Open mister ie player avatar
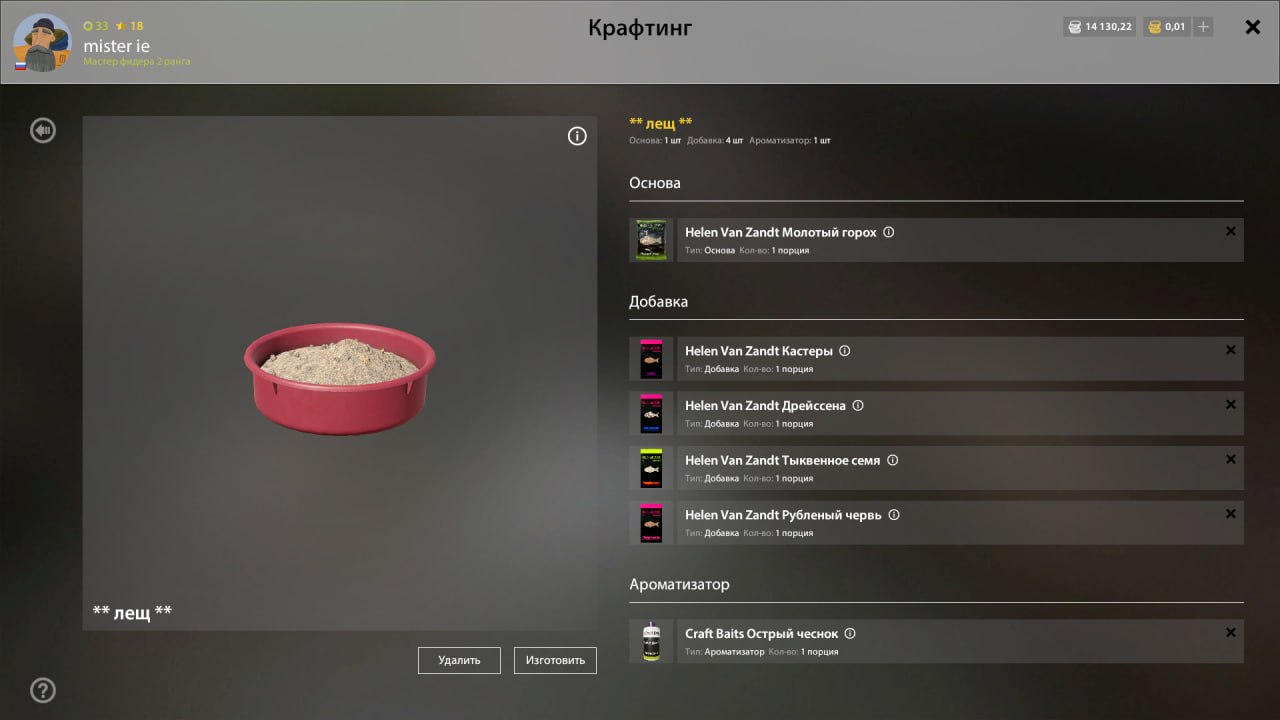This screenshot has width=1280, height=720. [x=42, y=43]
